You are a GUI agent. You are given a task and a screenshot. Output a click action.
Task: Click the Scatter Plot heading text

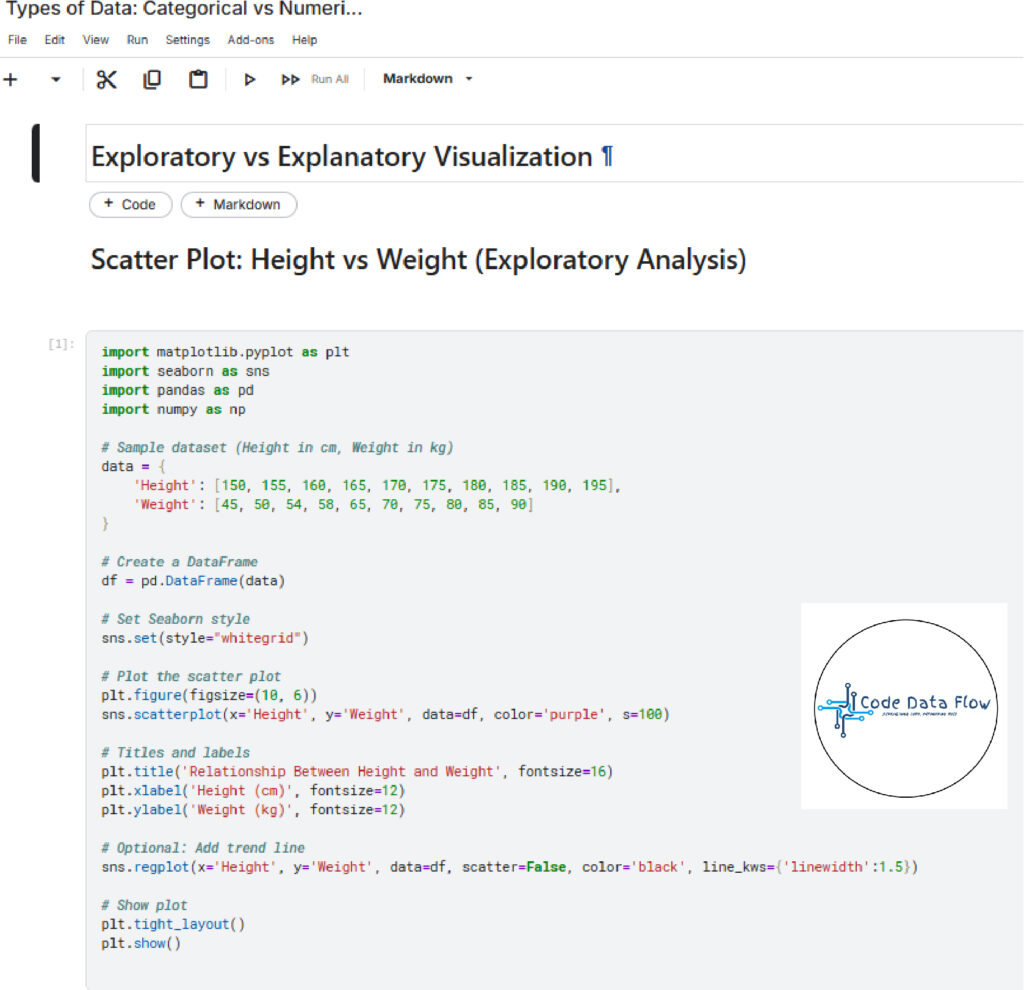(418, 260)
